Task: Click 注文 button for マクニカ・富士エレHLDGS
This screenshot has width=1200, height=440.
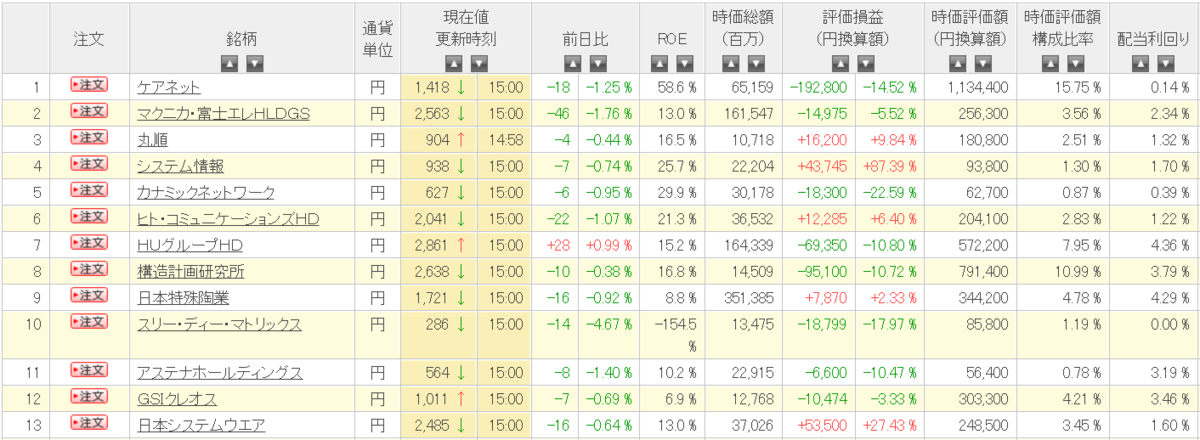Action: click(x=88, y=112)
